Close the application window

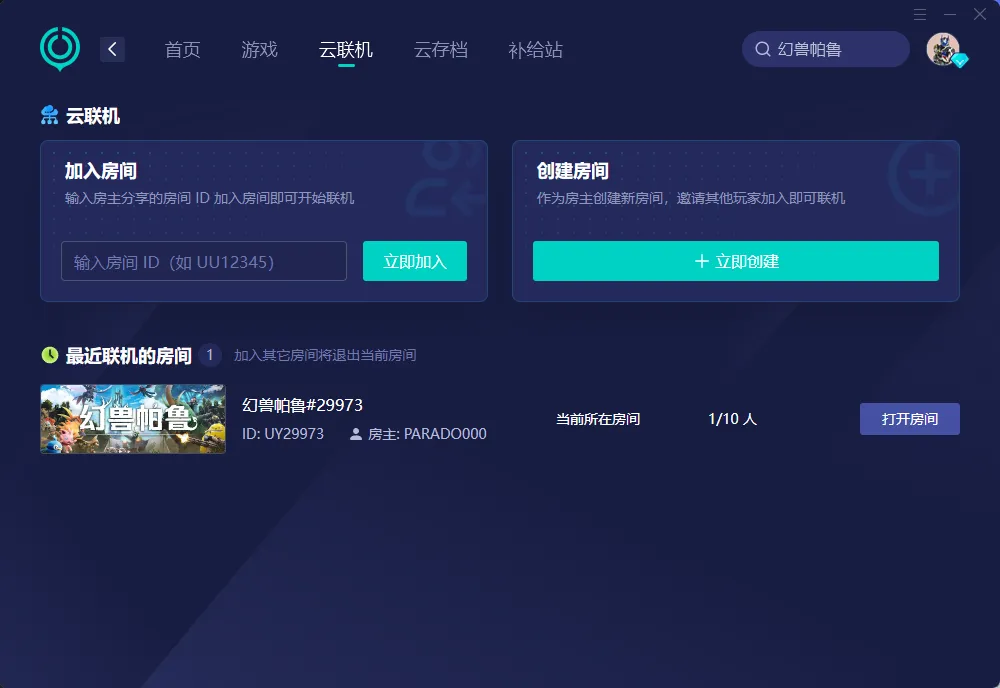tap(980, 14)
